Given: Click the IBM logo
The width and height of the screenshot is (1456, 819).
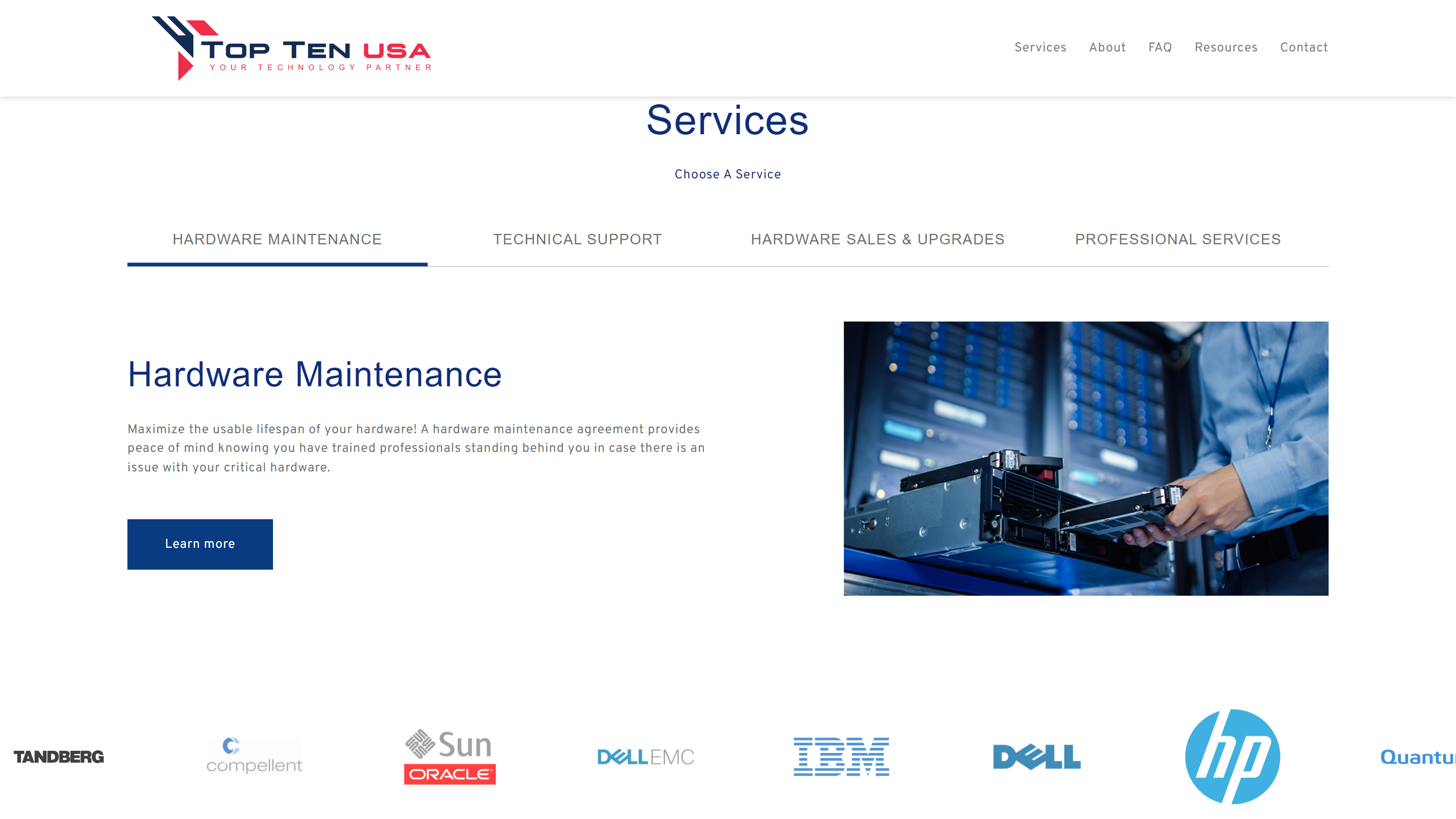Looking at the screenshot, I should tap(841, 756).
